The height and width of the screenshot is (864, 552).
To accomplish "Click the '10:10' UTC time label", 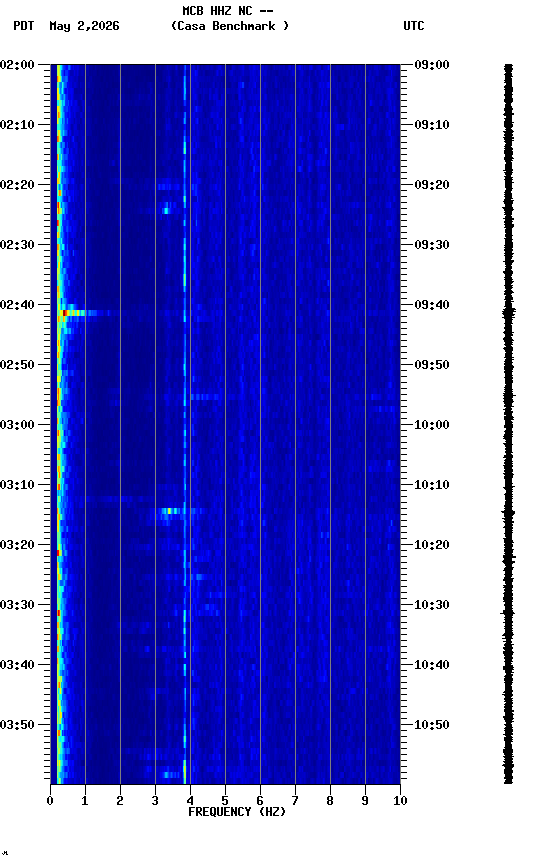I will 432,485.
